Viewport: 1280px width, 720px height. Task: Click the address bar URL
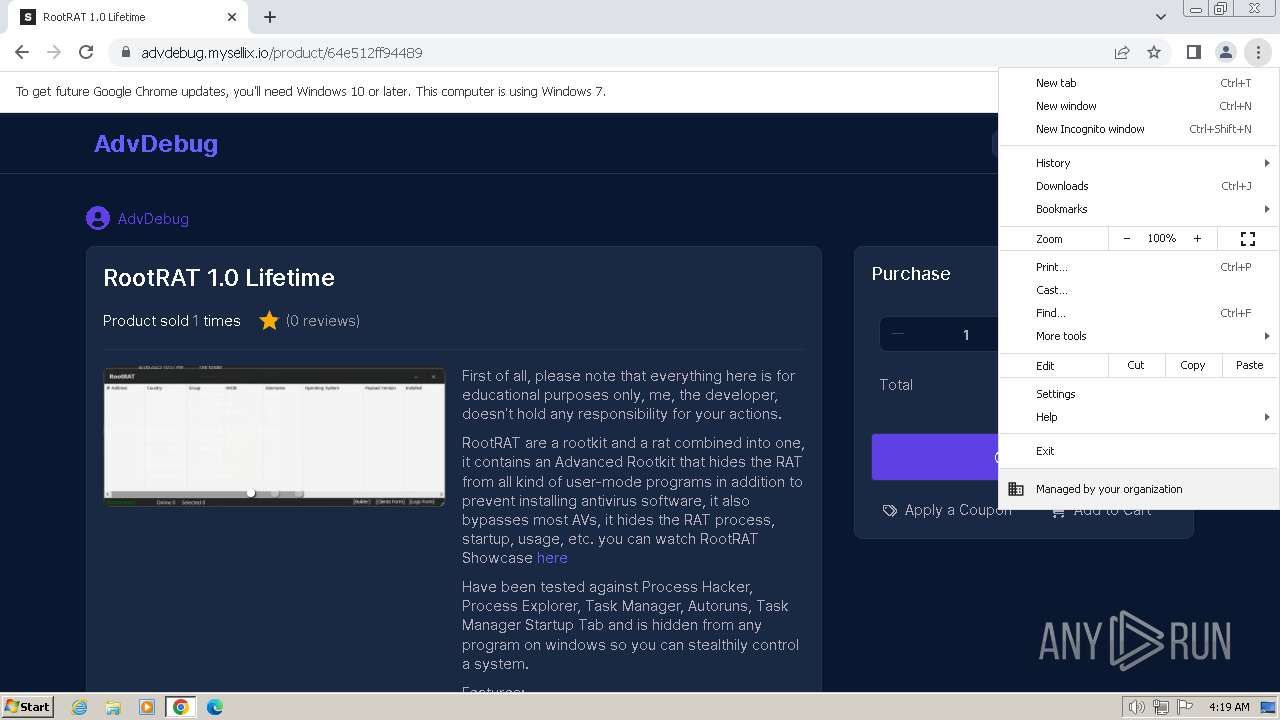(282, 52)
